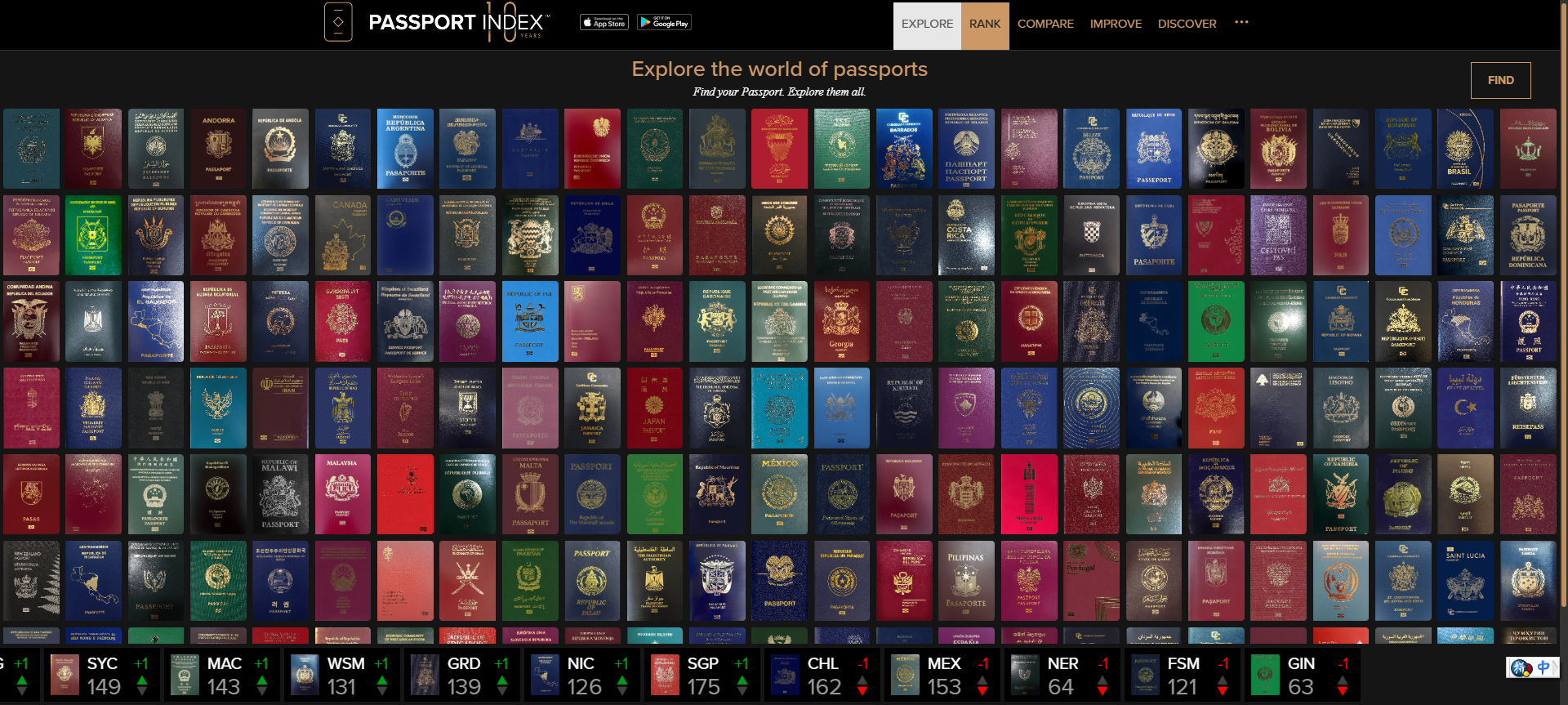Click the Saint Lucia passport cover
Viewport: 1568px width, 705px height.
1465,580
